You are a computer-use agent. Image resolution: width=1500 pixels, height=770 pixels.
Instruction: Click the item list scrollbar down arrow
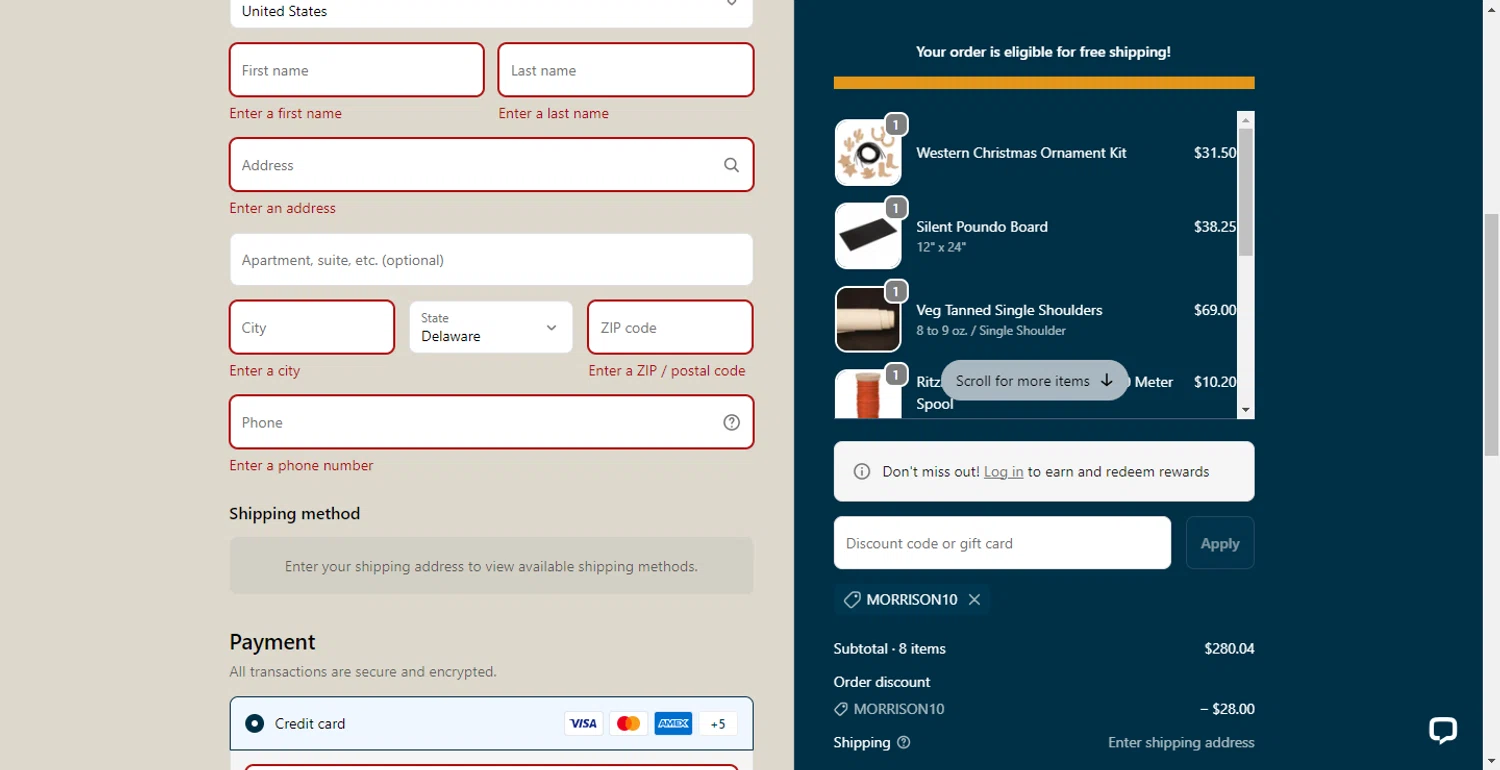click(1245, 410)
